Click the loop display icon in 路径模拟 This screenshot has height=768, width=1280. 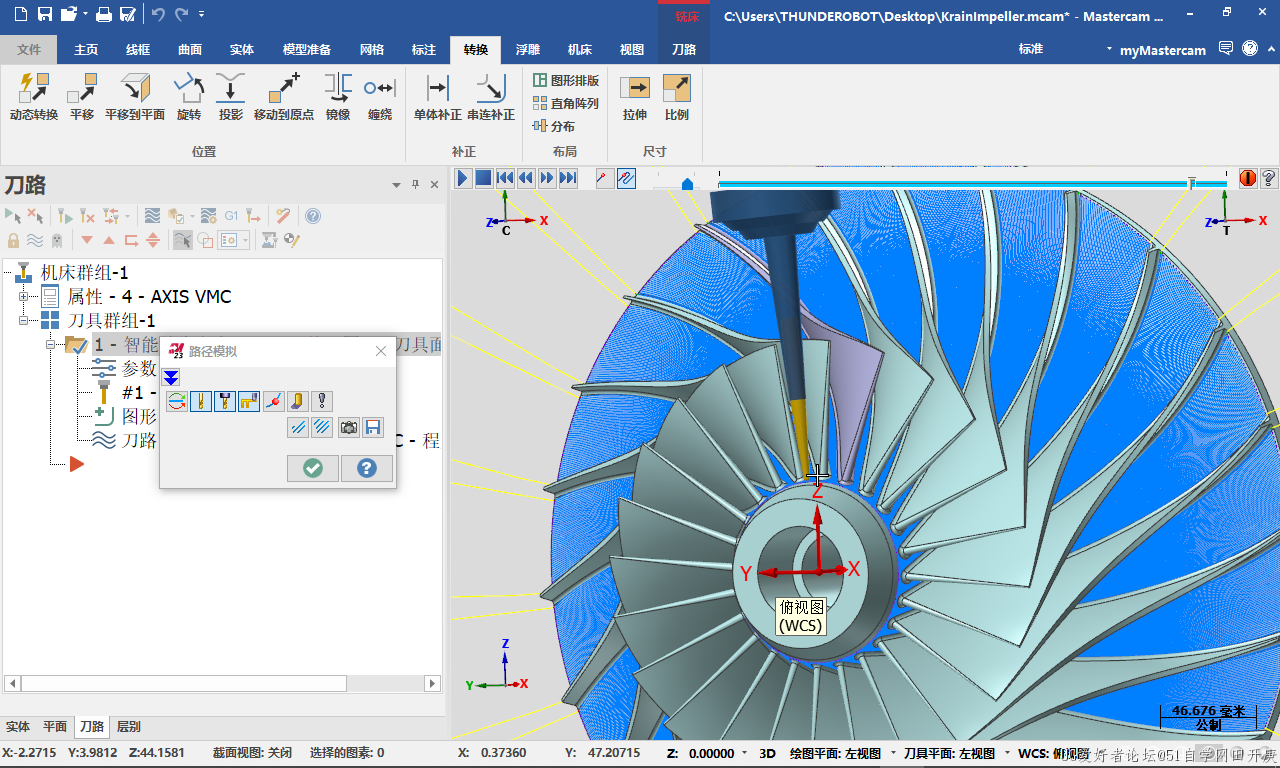pyautogui.click(x=177, y=401)
